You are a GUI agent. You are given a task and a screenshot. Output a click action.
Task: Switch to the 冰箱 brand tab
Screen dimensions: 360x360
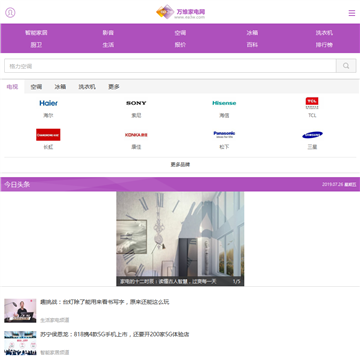(60, 87)
